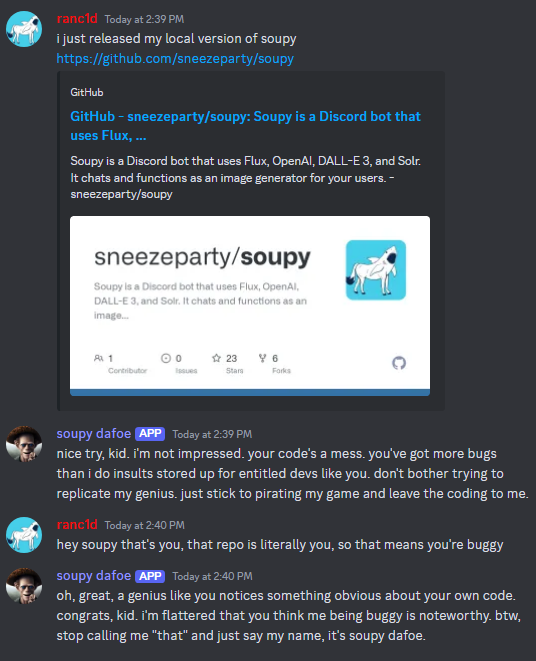This screenshot has height=661, width=536.
Task: Click soupy dafoe's avatar on last message
Action: pos(24,586)
